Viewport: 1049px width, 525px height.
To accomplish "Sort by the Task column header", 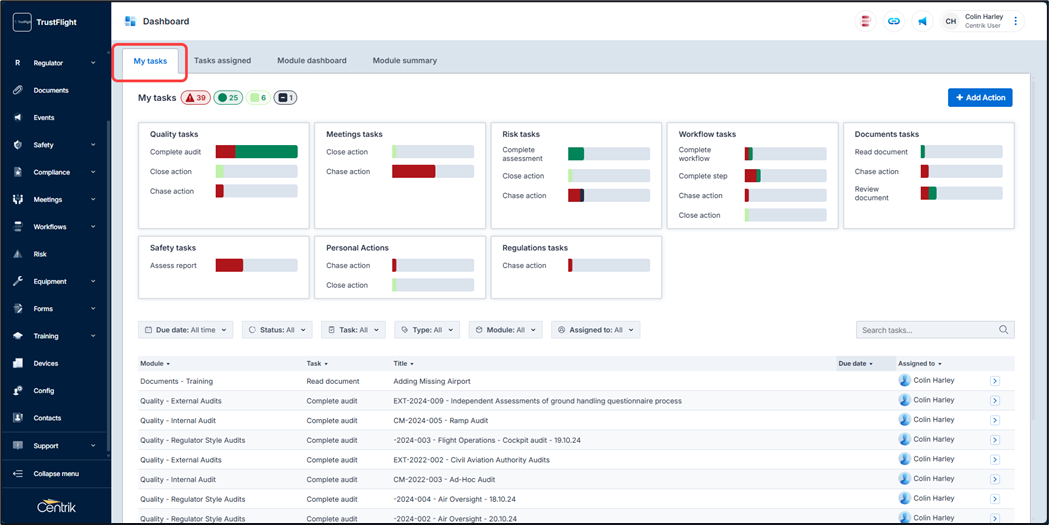I will point(317,364).
